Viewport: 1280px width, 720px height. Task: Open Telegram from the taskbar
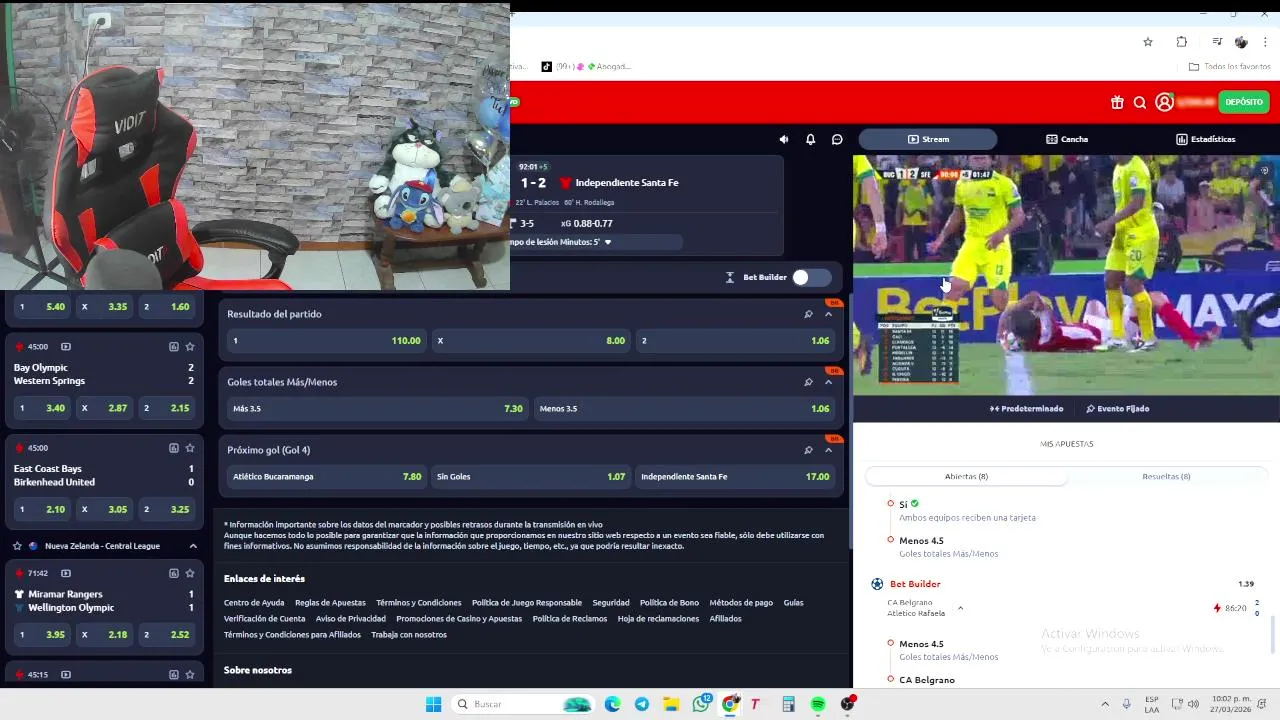(x=642, y=704)
